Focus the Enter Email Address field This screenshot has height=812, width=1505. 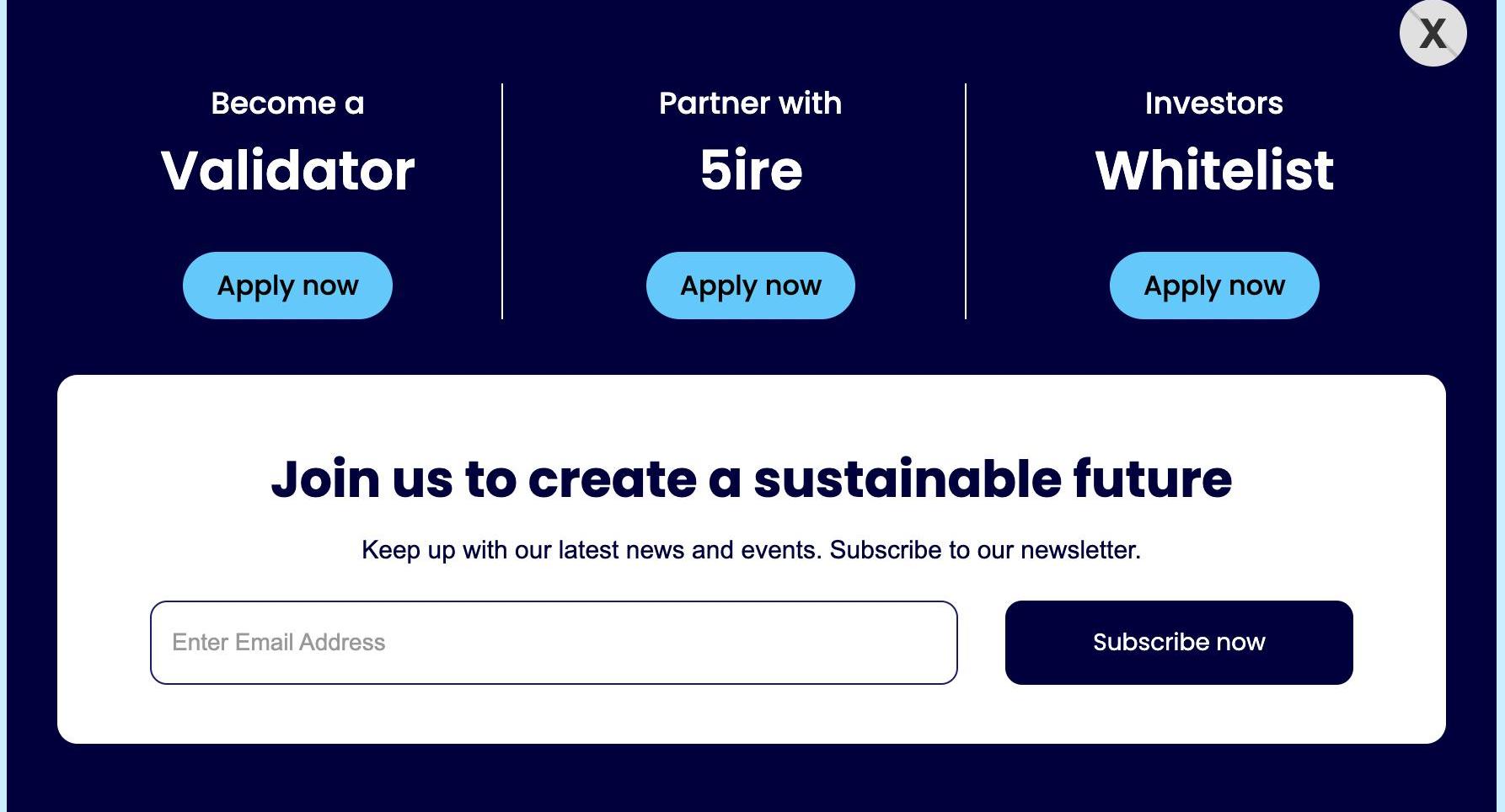click(x=553, y=643)
